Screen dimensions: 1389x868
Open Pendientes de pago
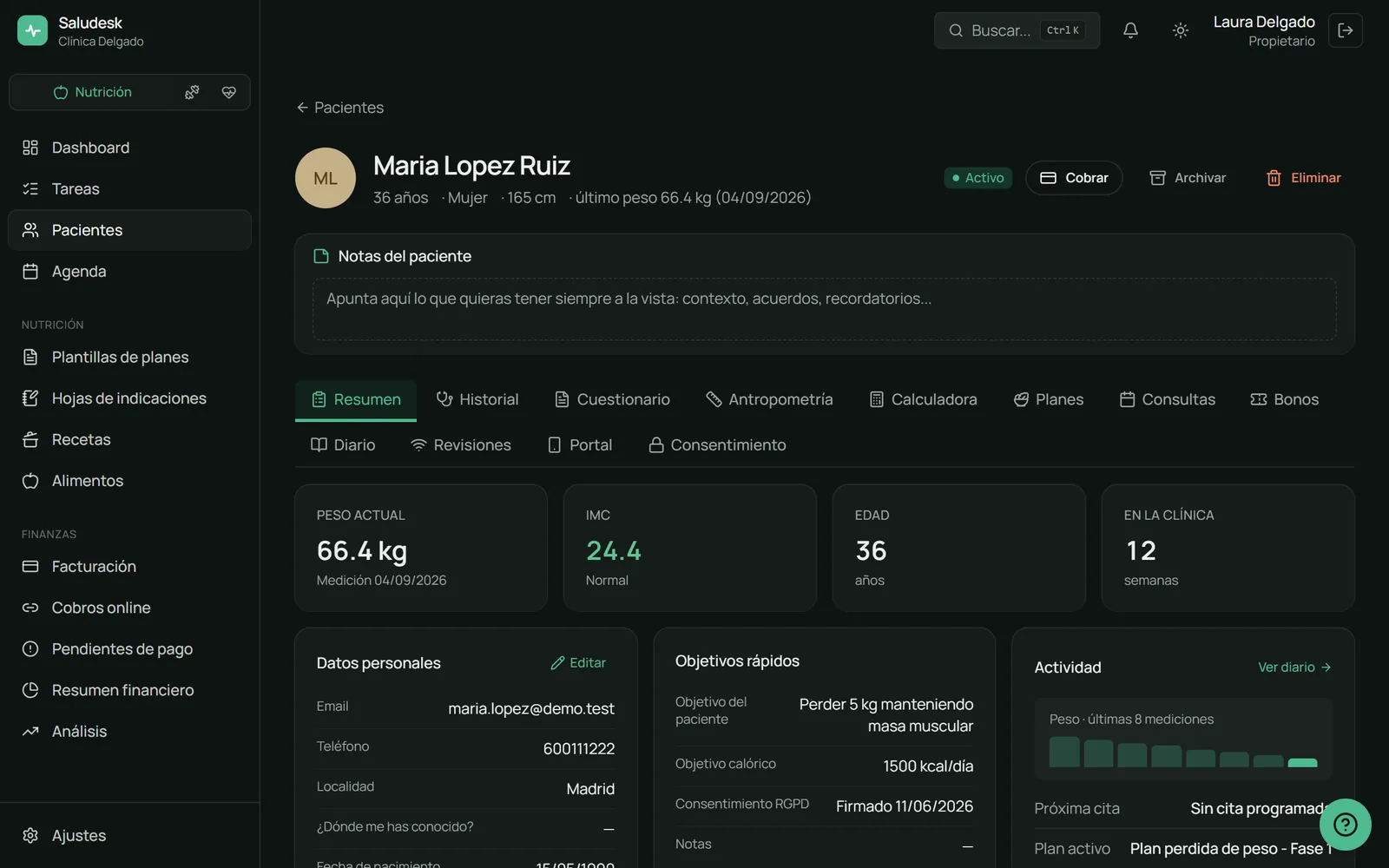(129, 648)
